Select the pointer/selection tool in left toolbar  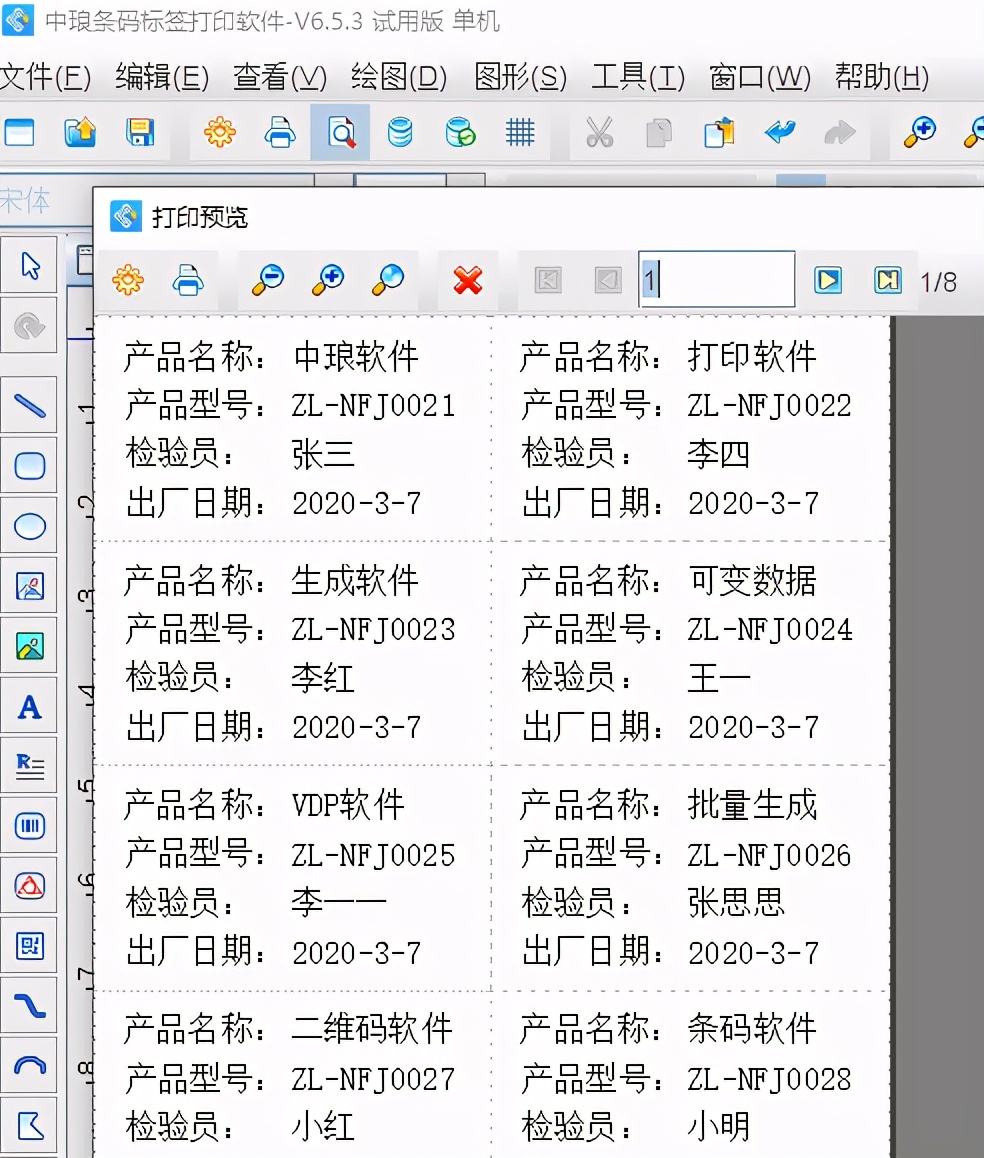(x=30, y=265)
